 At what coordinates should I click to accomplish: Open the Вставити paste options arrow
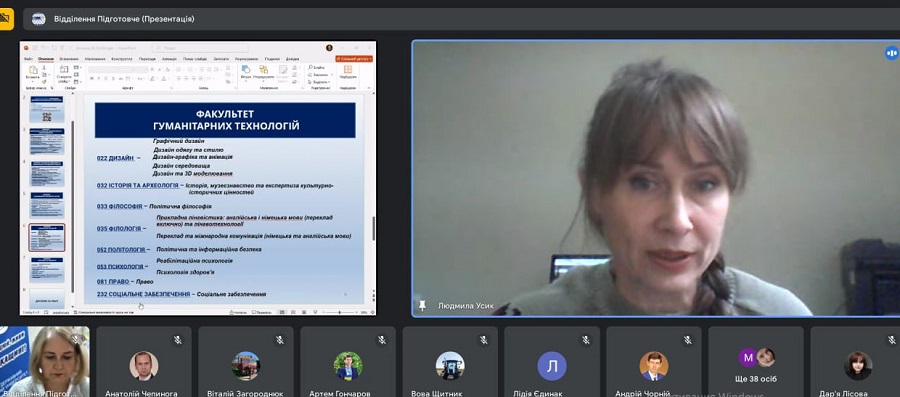pos(33,81)
